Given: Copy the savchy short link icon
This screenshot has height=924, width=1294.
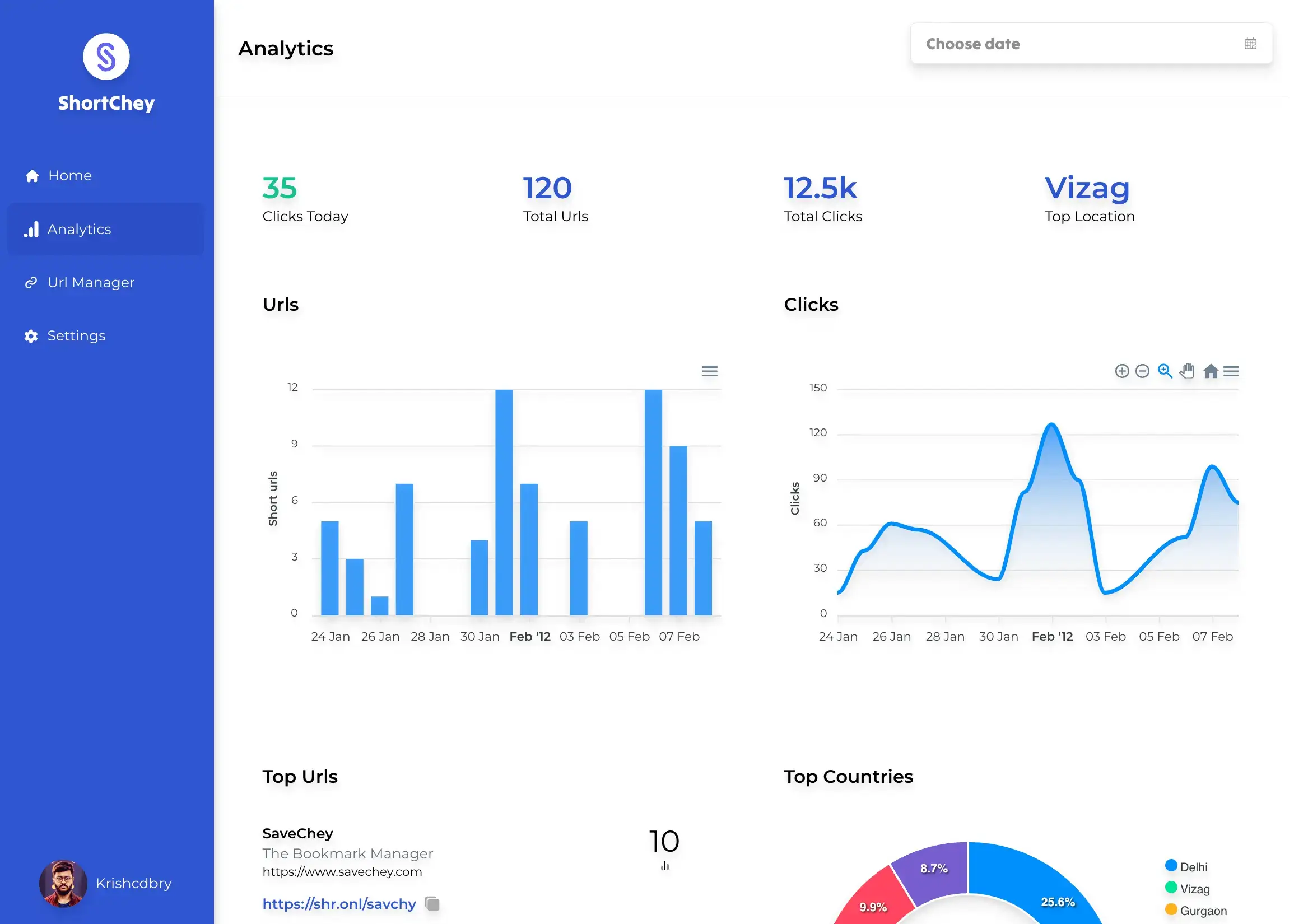Looking at the screenshot, I should (432, 903).
